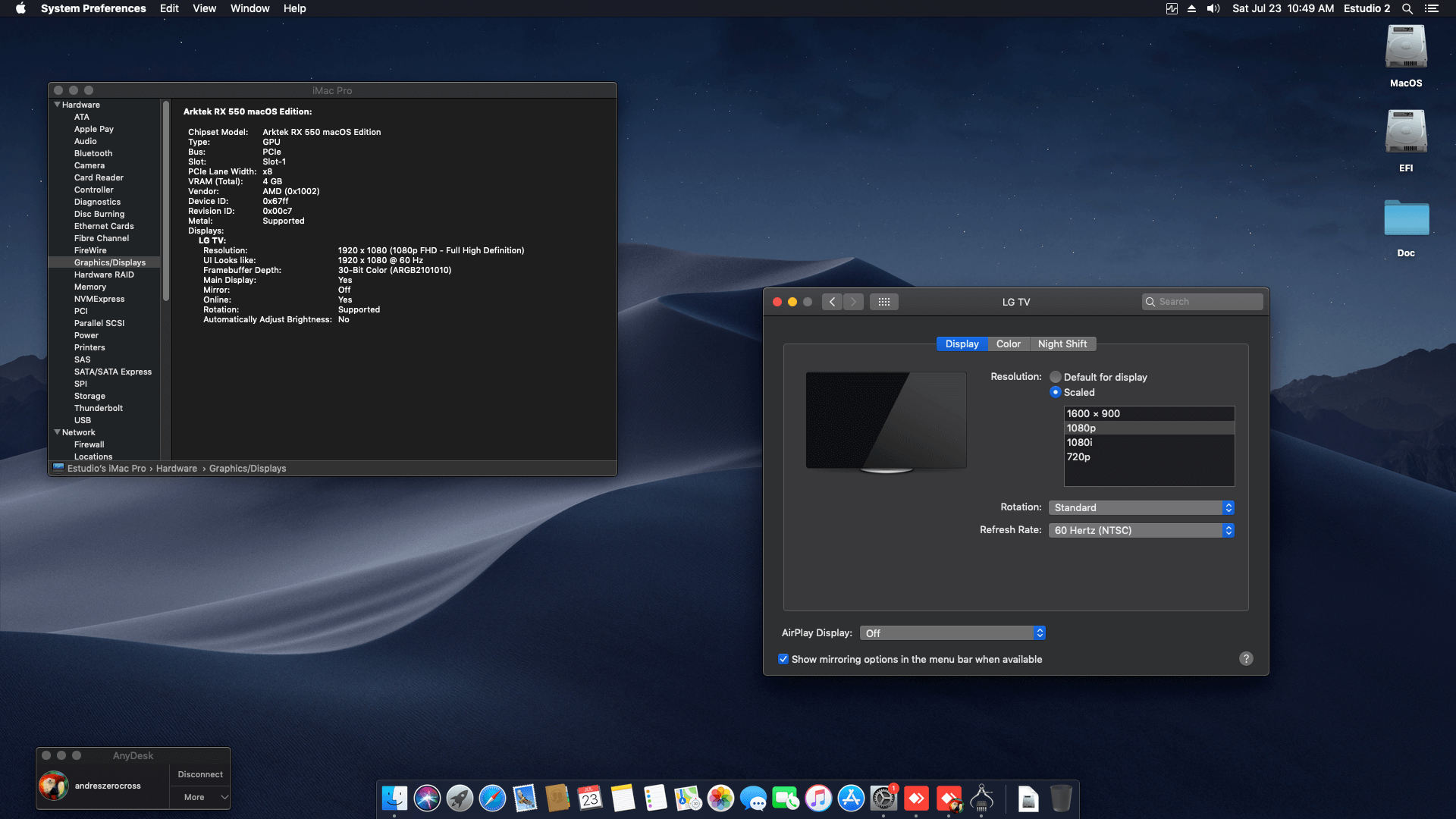Click the Search field in LG TV window
Image resolution: width=1456 pixels, height=819 pixels.
[x=1203, y=302]
